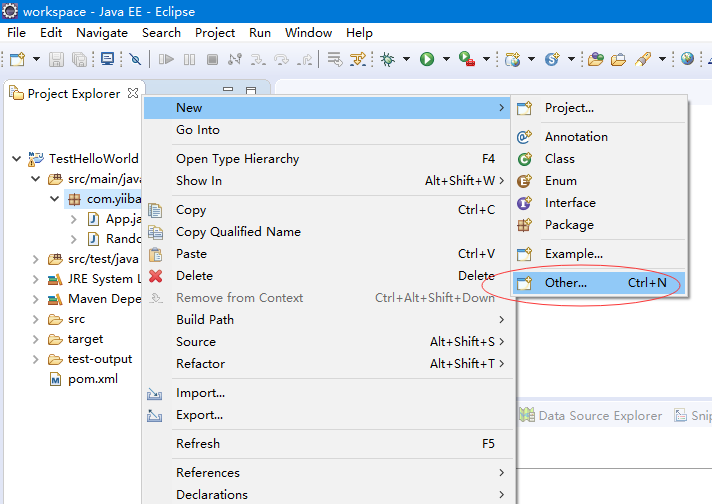Click the Open Type folder icon

point(595,59)
